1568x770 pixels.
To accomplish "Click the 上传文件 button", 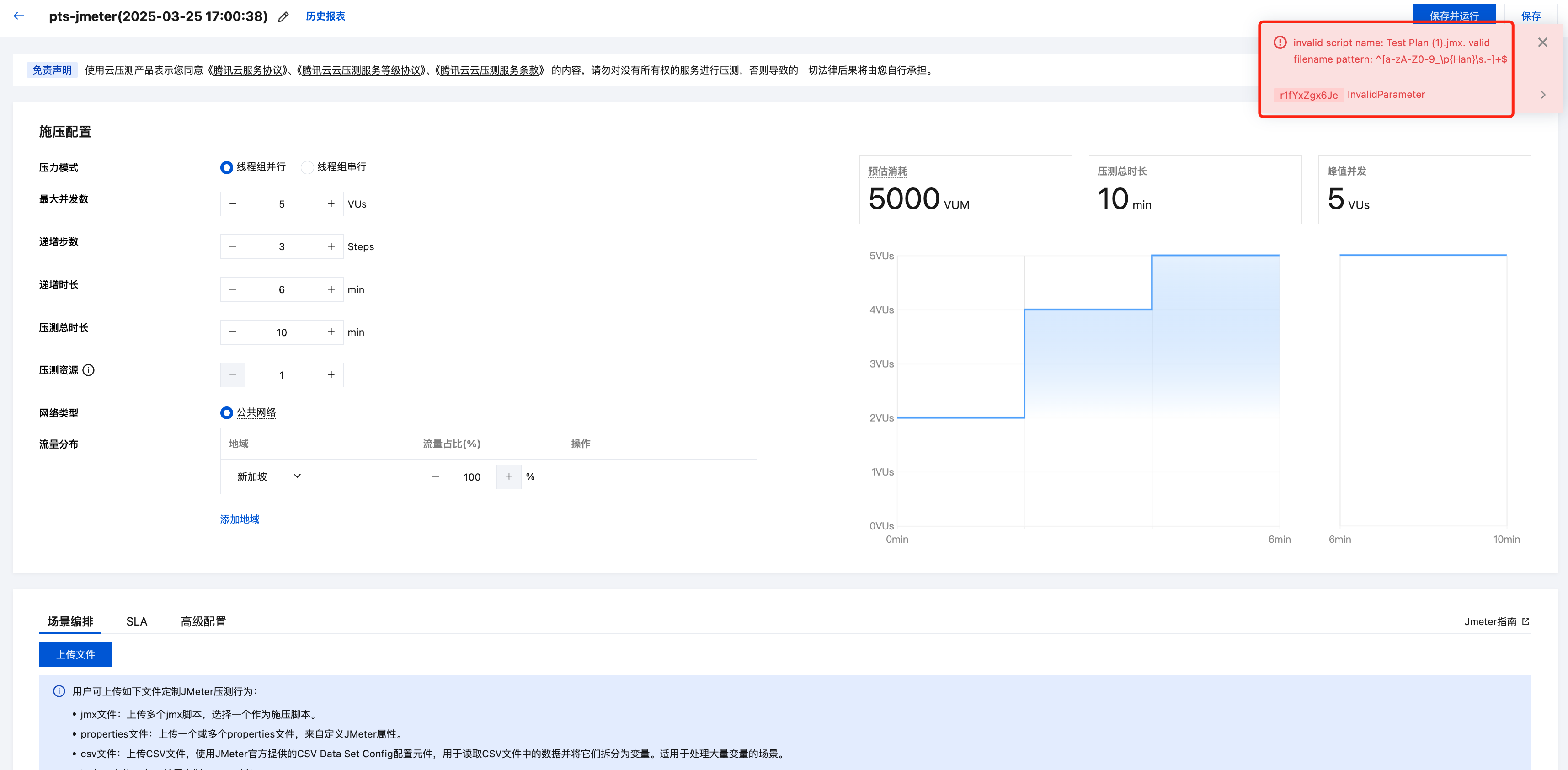I will click(x=75, y=654).
